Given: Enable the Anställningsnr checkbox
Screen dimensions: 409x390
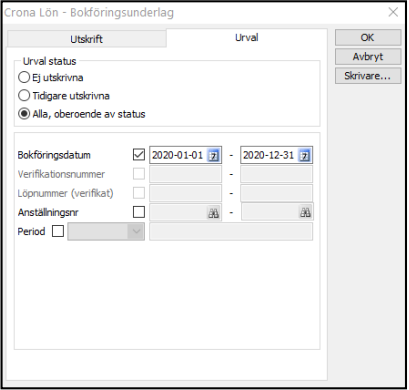Looking at the screenshot, I should pos(139,212).
